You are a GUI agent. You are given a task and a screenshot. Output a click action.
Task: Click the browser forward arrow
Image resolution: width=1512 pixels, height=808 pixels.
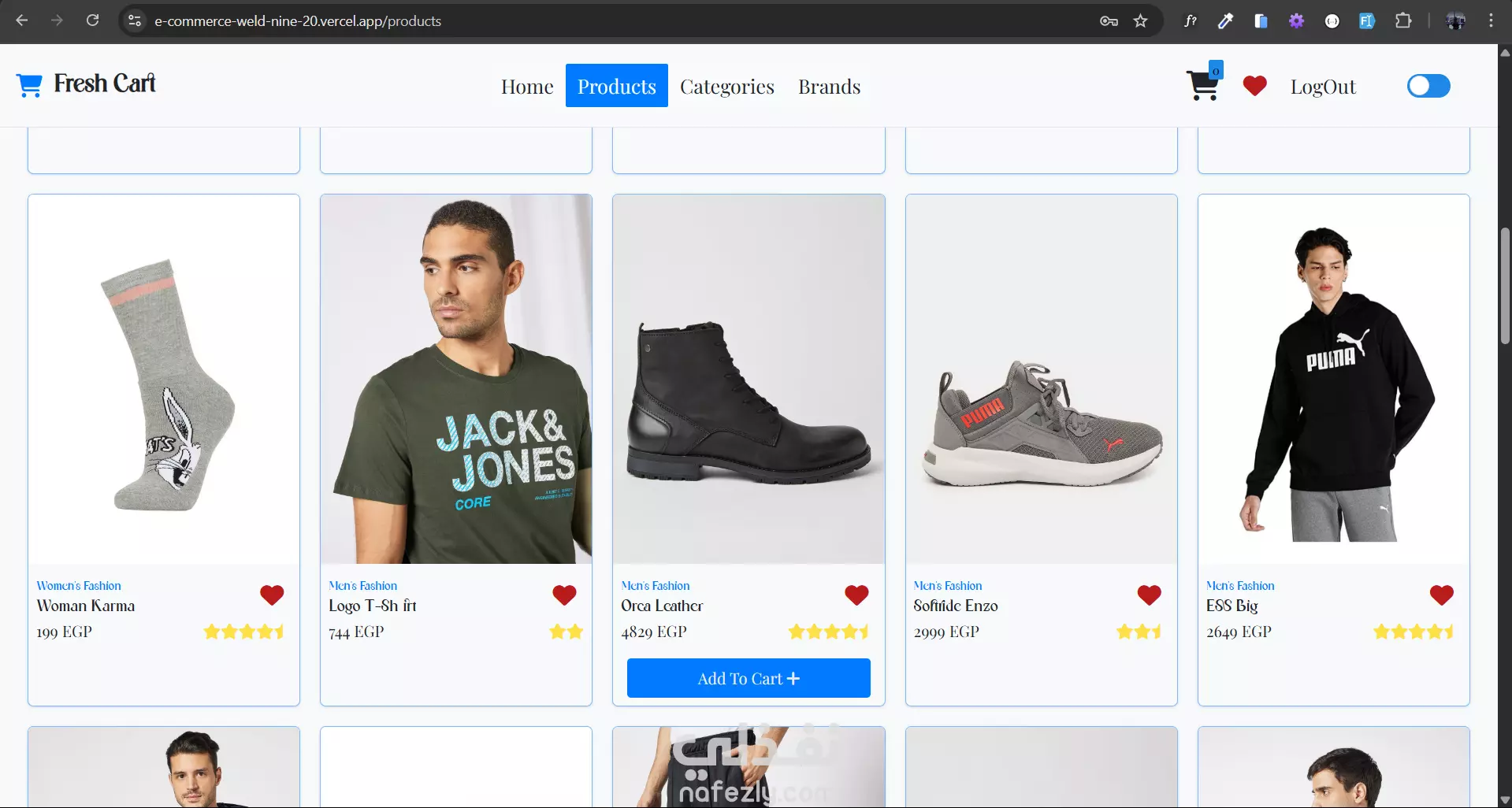(57, 20)
